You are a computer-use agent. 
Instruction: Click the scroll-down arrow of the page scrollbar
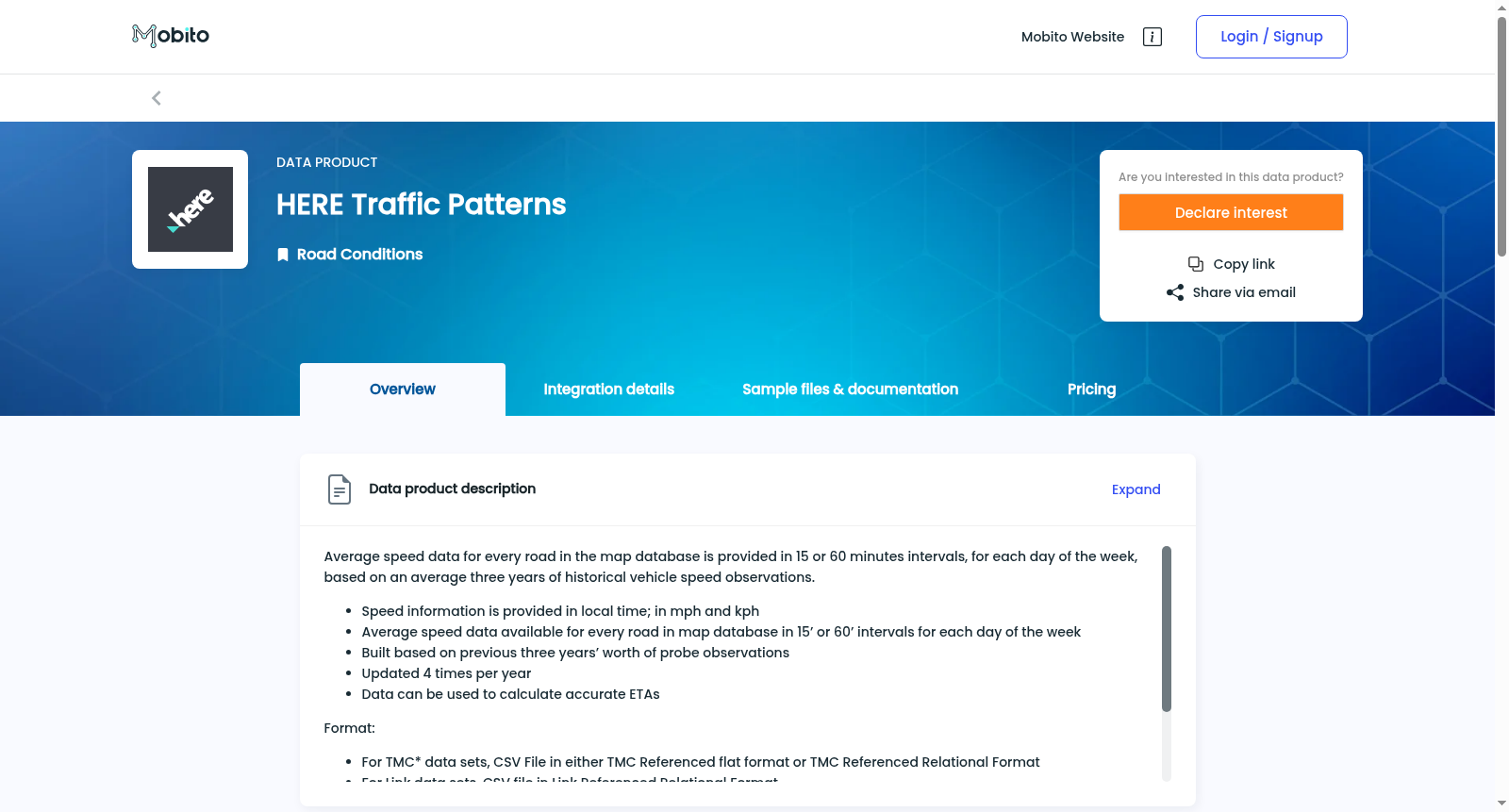pos(1501,804)
